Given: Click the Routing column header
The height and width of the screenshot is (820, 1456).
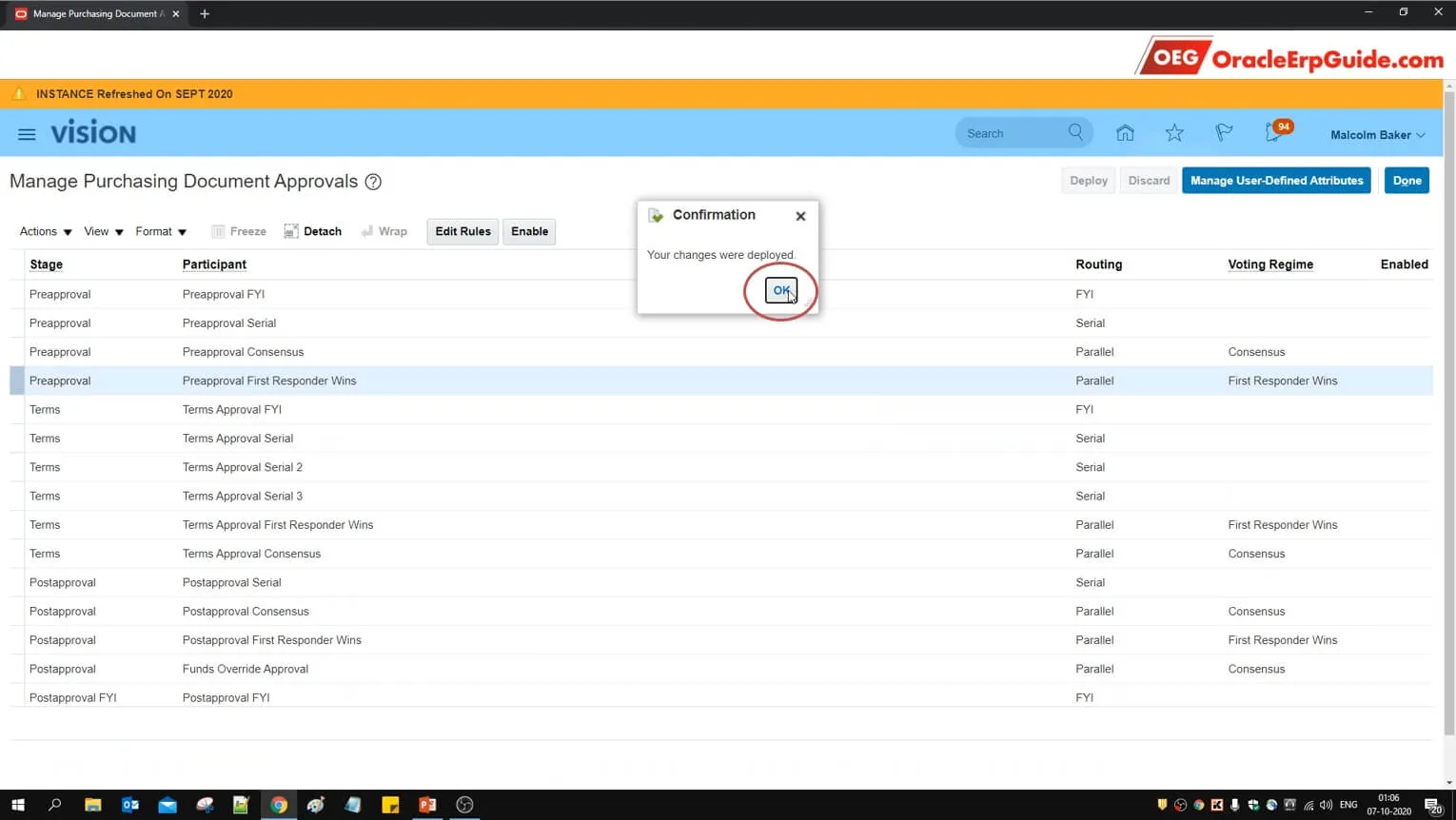Looking at the screenshot, I should 1098,264.
